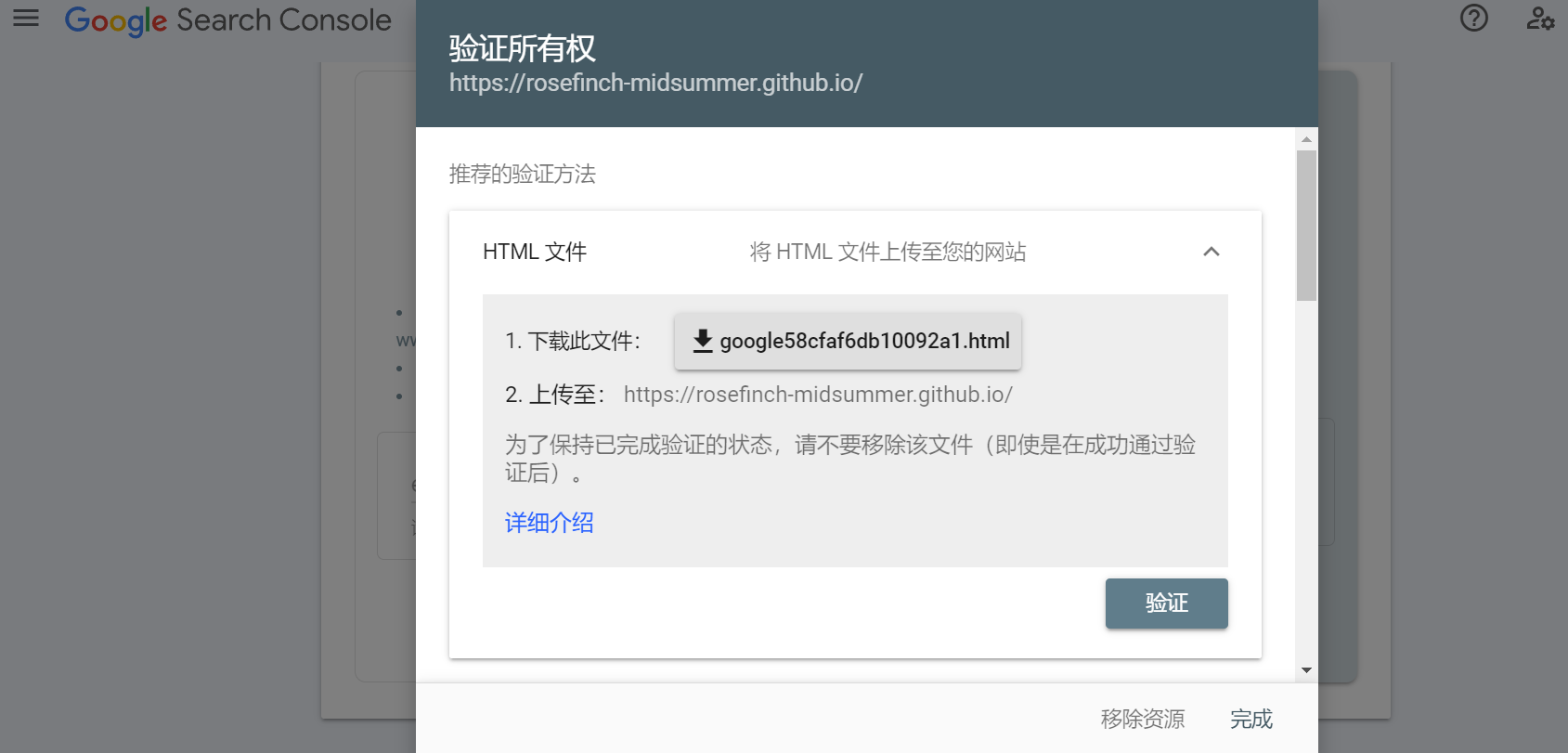Image resolution: width=1568 pixels, height=753 pixels.
Task: Click the HTML 文件 method title
Action: (x=535, y=252)
